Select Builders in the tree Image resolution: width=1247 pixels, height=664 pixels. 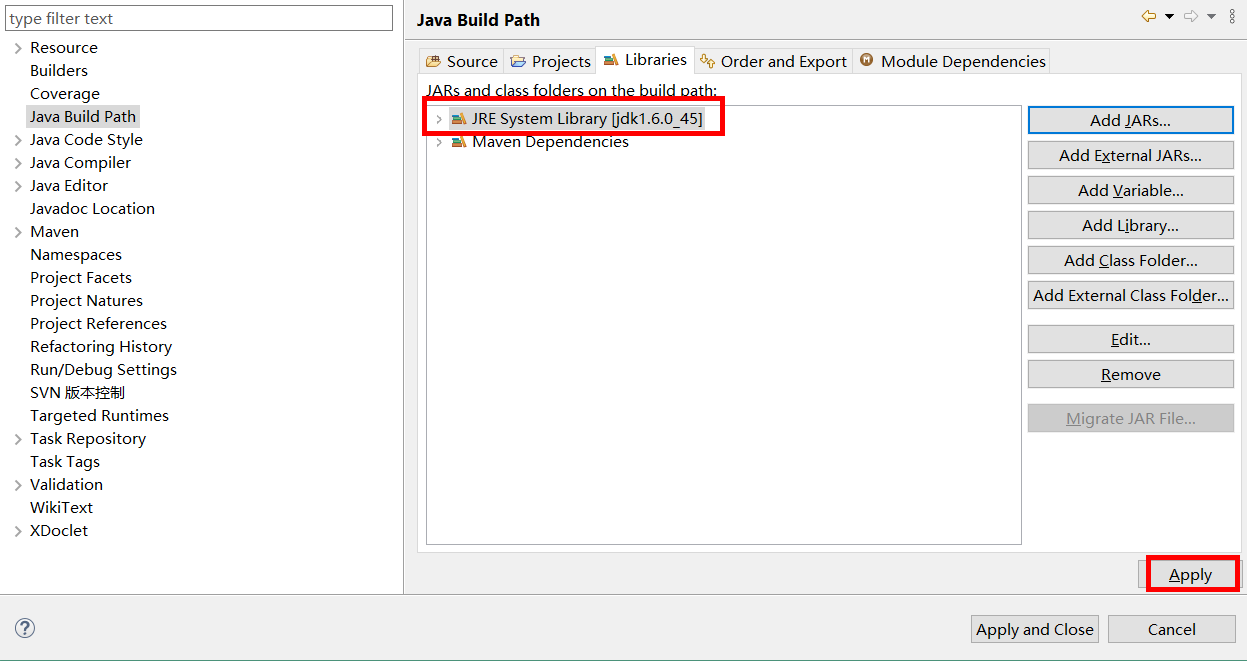click(x=59, y=71)
